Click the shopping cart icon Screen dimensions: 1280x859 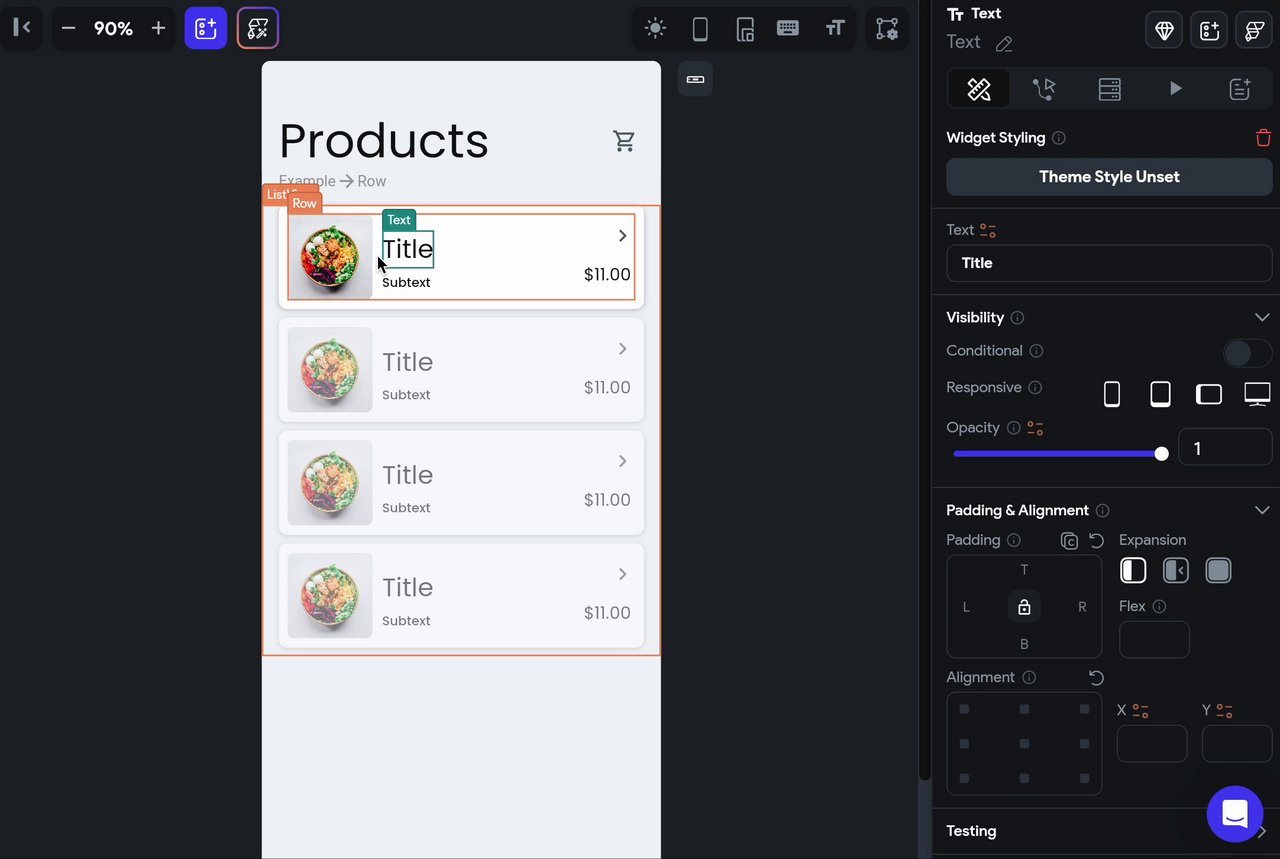pyautogui.click(x=624, y=141)
